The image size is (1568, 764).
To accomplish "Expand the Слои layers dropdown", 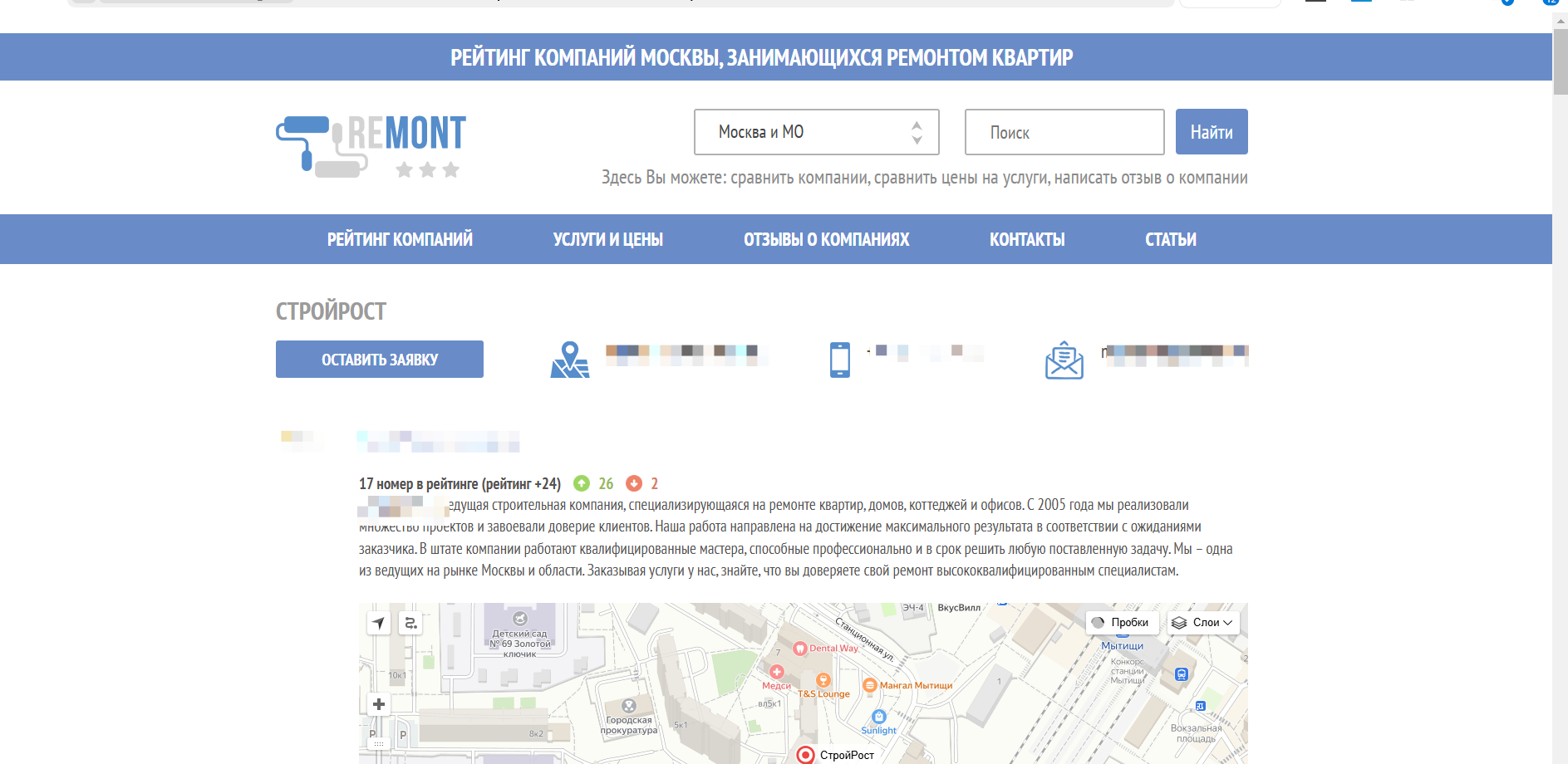I will (1203, 623).
